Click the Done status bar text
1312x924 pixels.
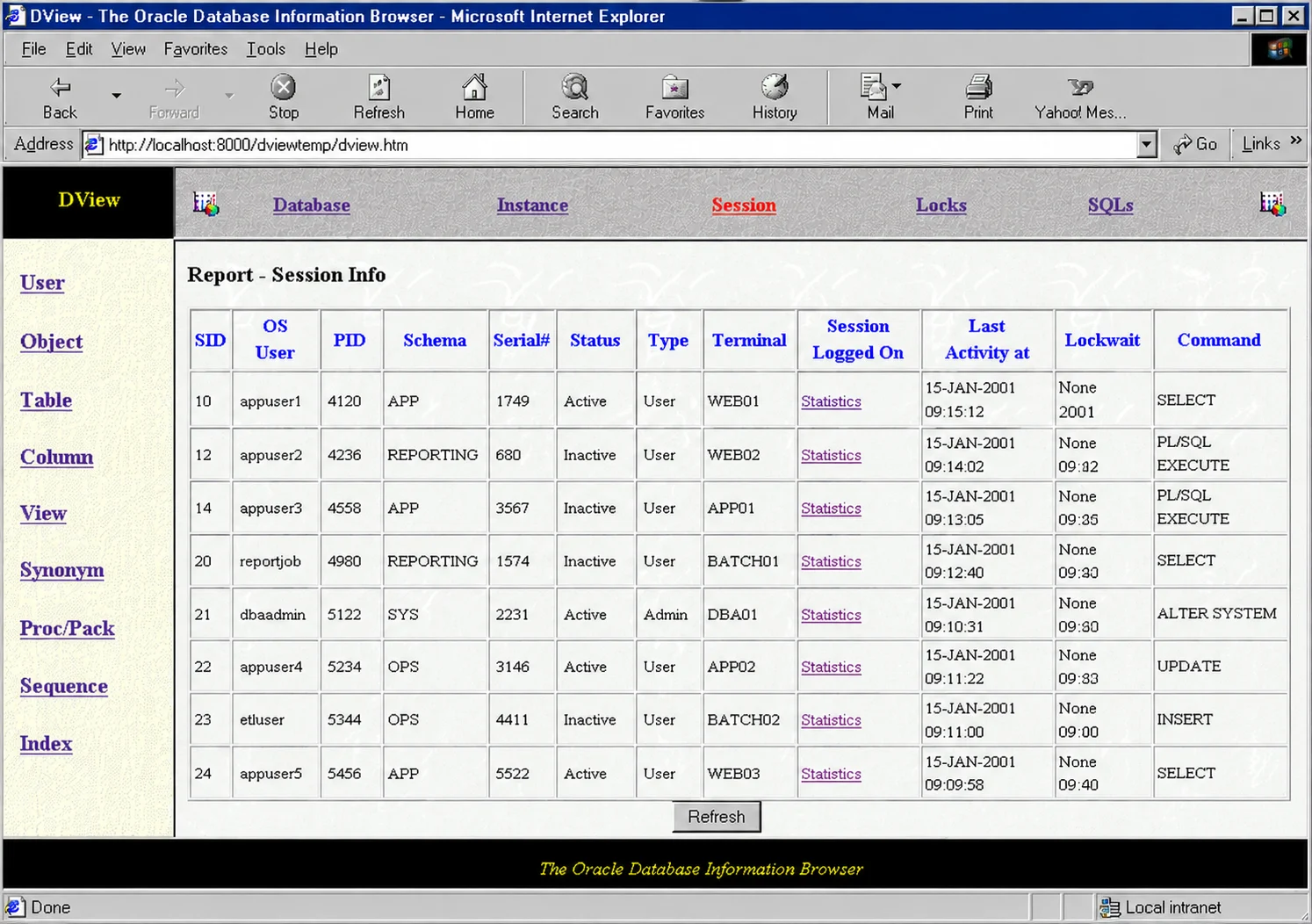50,907
